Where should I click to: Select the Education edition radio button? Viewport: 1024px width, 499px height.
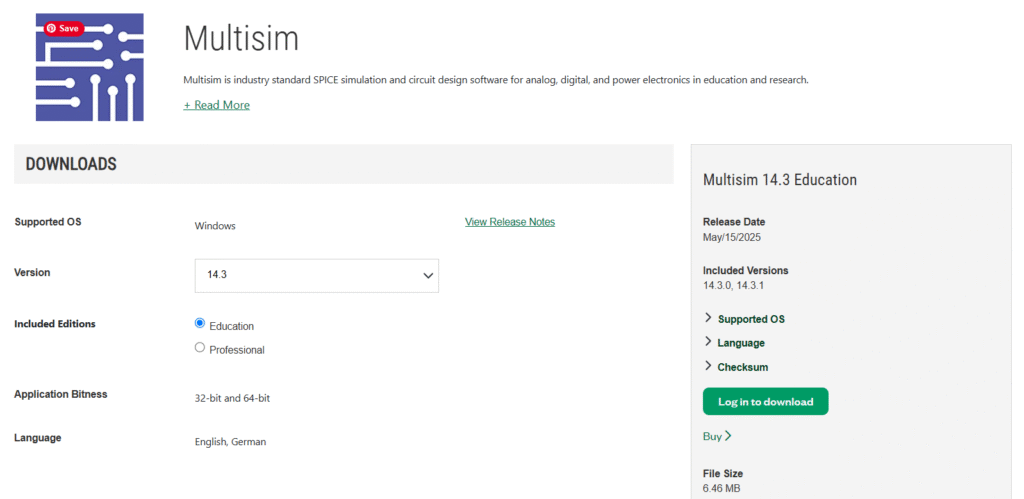click(x=200, y=323)
